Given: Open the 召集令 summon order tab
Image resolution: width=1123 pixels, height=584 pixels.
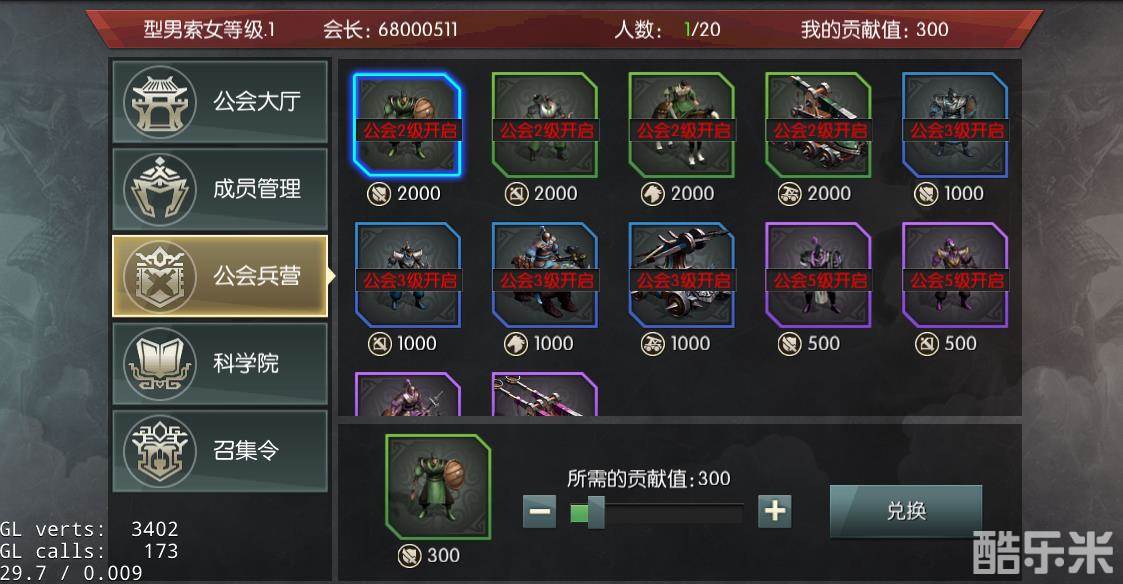Looking at the screenshot, I should tap(220, 451).
